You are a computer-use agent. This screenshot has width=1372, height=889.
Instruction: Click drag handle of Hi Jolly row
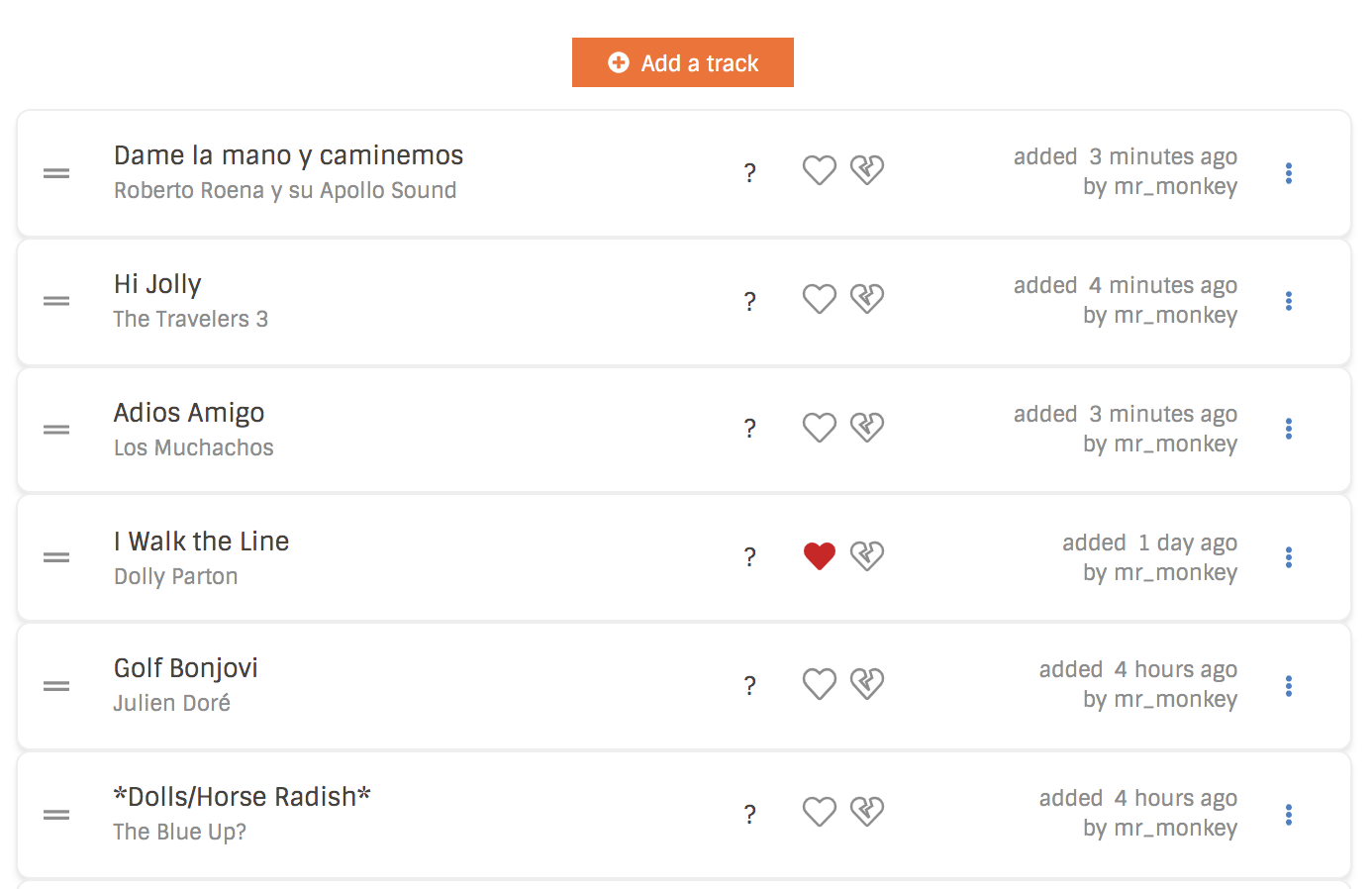[56, 301]
